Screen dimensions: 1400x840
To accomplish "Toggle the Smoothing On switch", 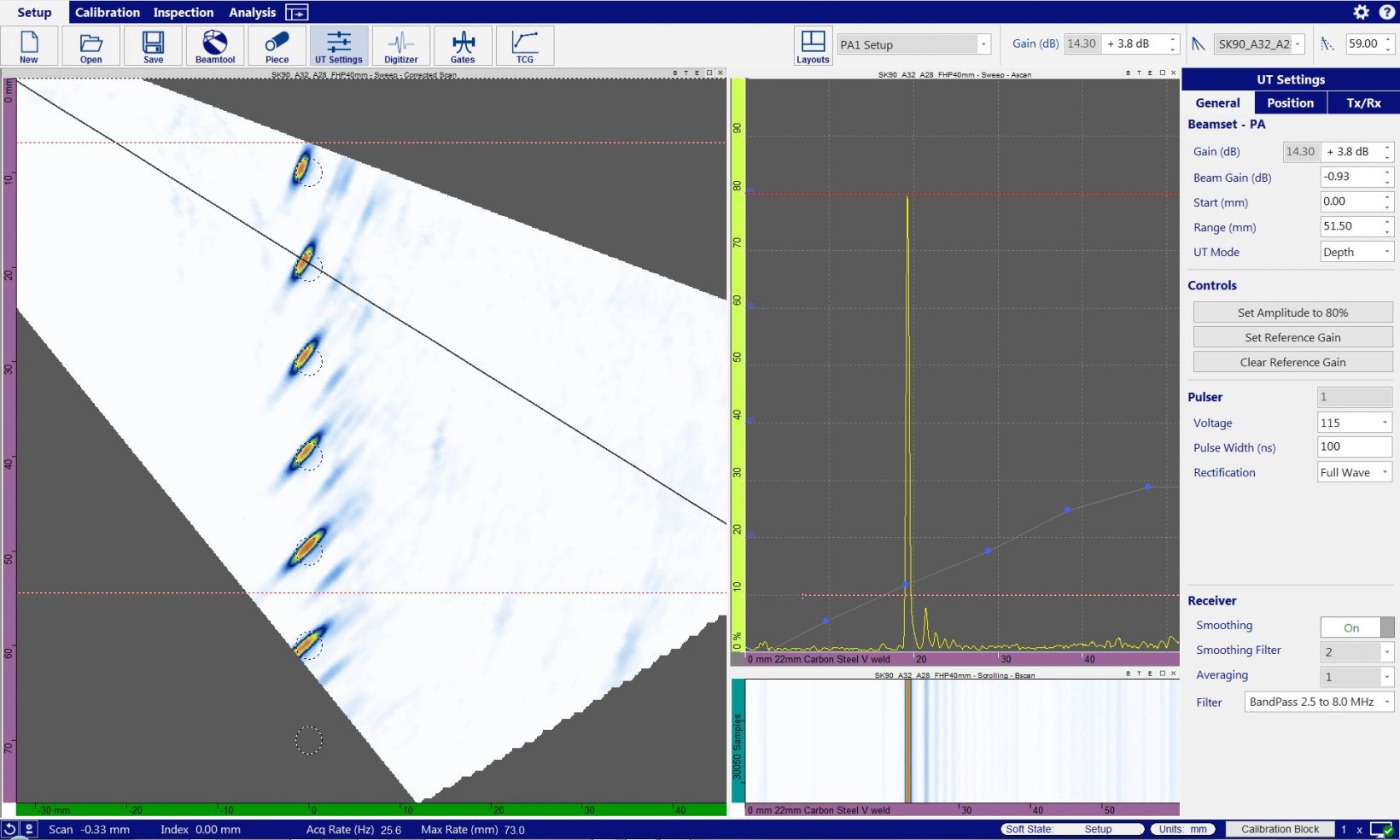I will click(x=1356, y=627).
